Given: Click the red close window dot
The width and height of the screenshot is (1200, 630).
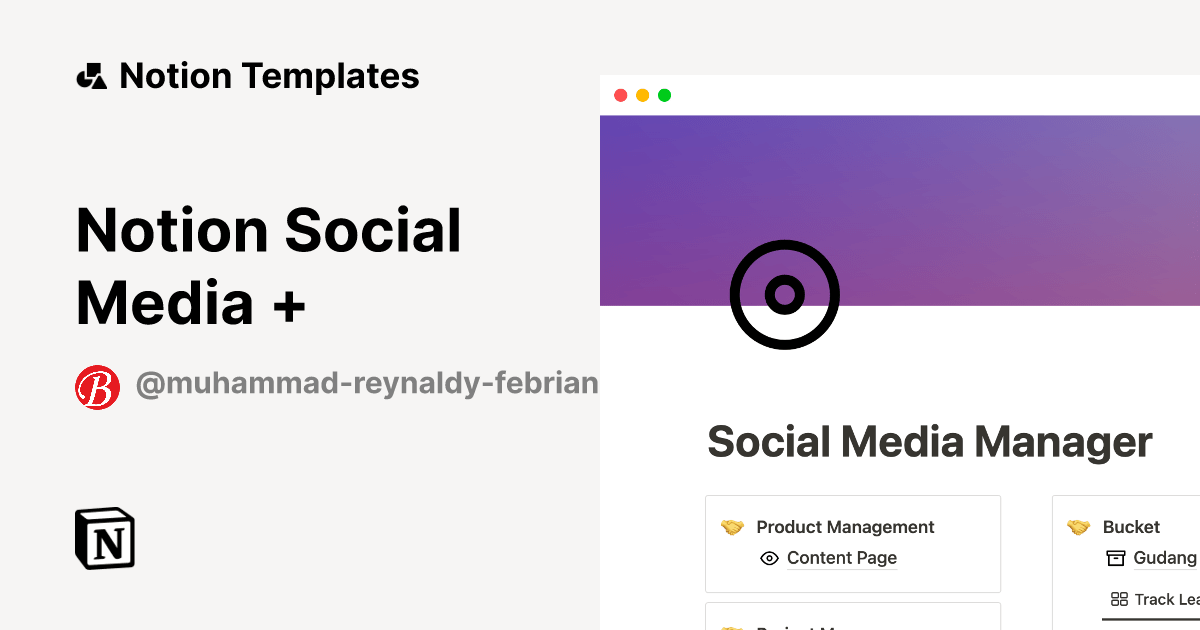Looking at the screenshot, I should click(620, 96).
